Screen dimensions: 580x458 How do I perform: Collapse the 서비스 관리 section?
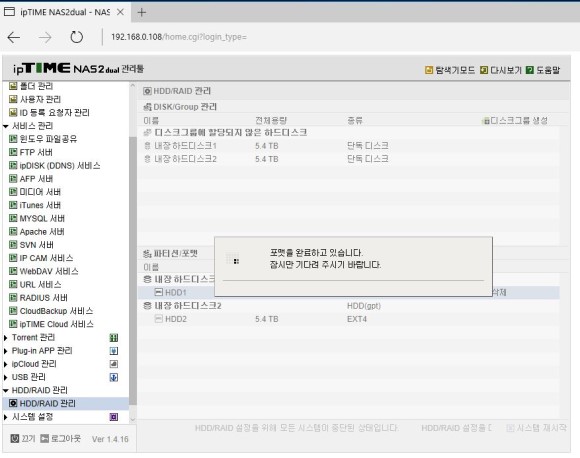6,126
